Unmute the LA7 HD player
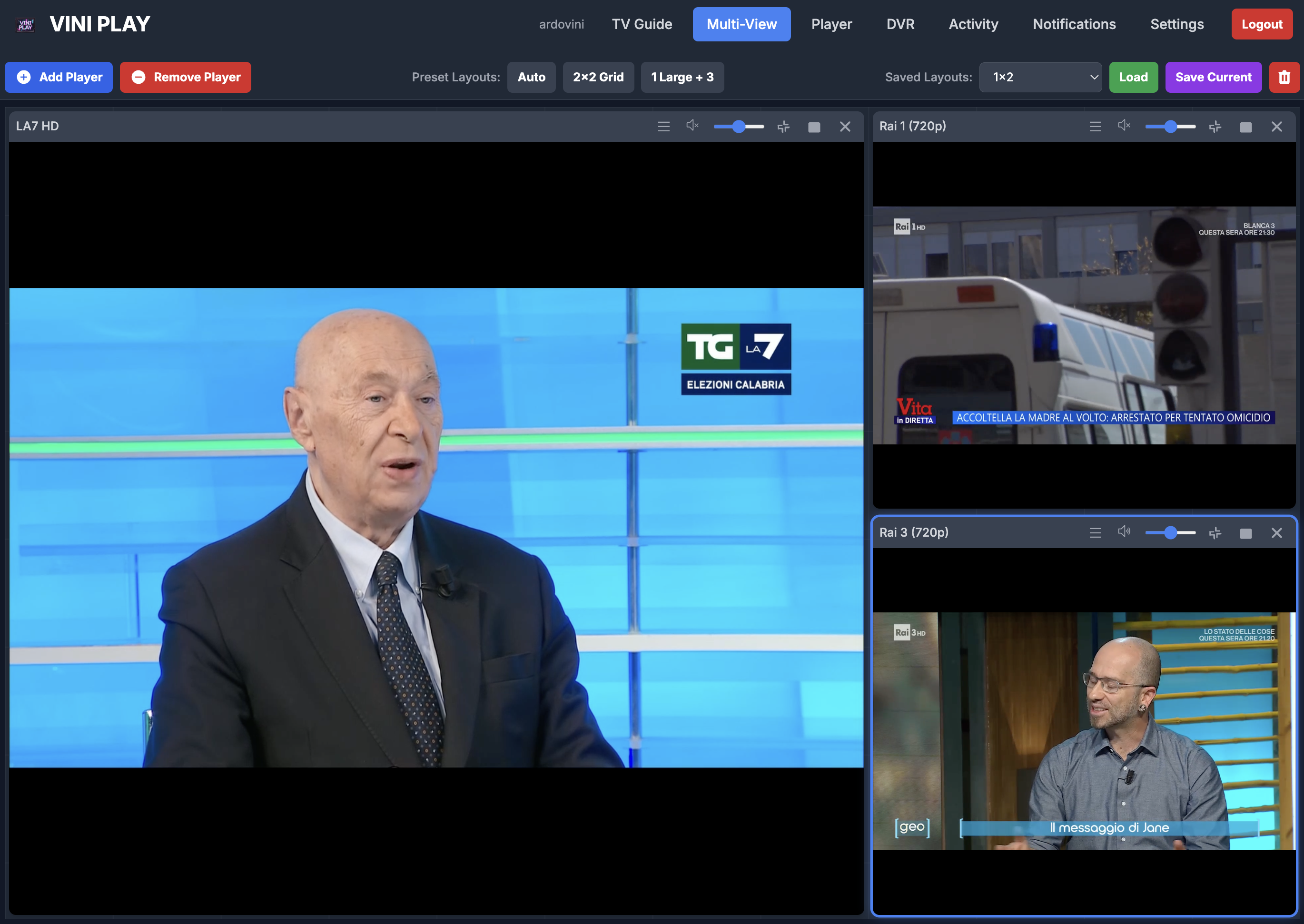The height and width of the screenshot is (924, 1304). click(692, 126)
